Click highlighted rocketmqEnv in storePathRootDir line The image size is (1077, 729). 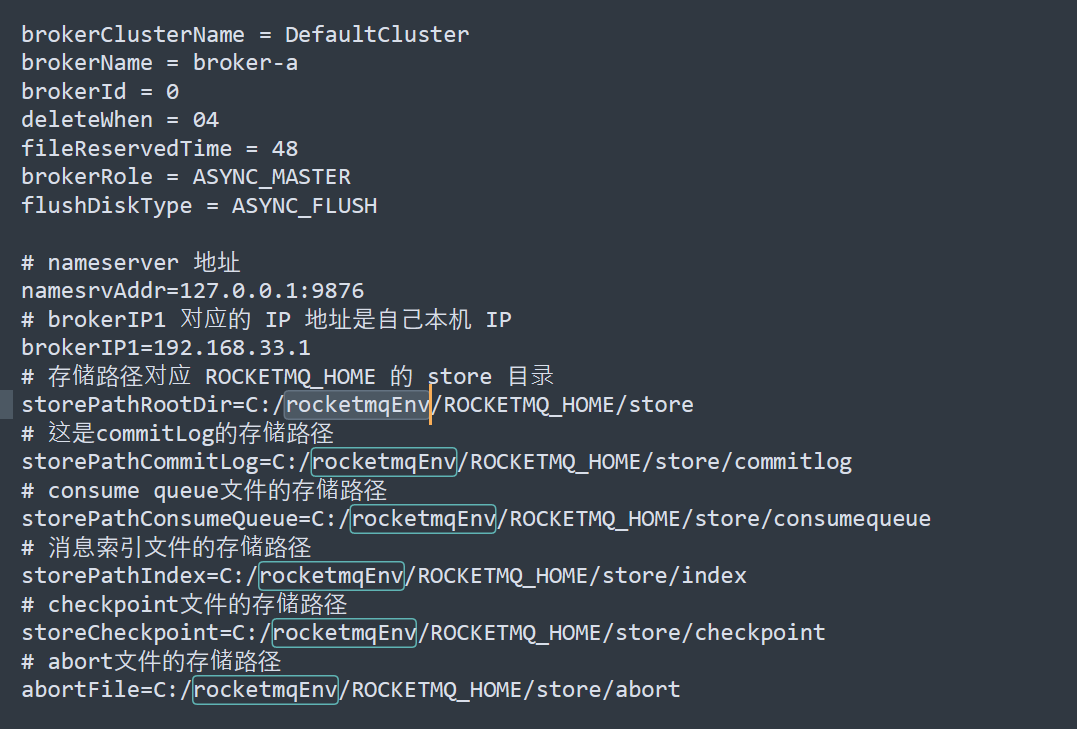tap(357, 405)
